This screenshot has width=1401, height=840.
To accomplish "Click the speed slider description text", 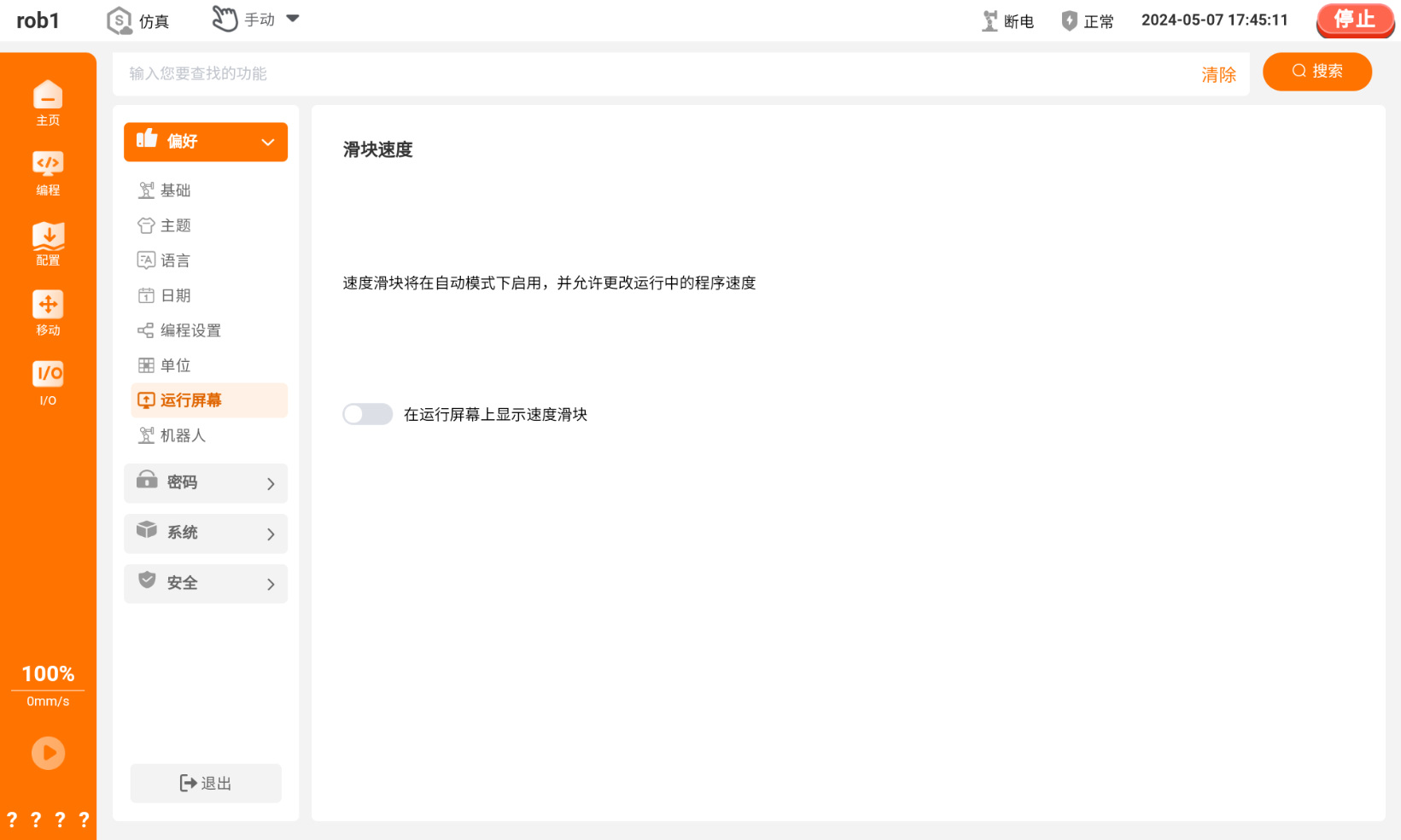I will (x=549, y=283).
